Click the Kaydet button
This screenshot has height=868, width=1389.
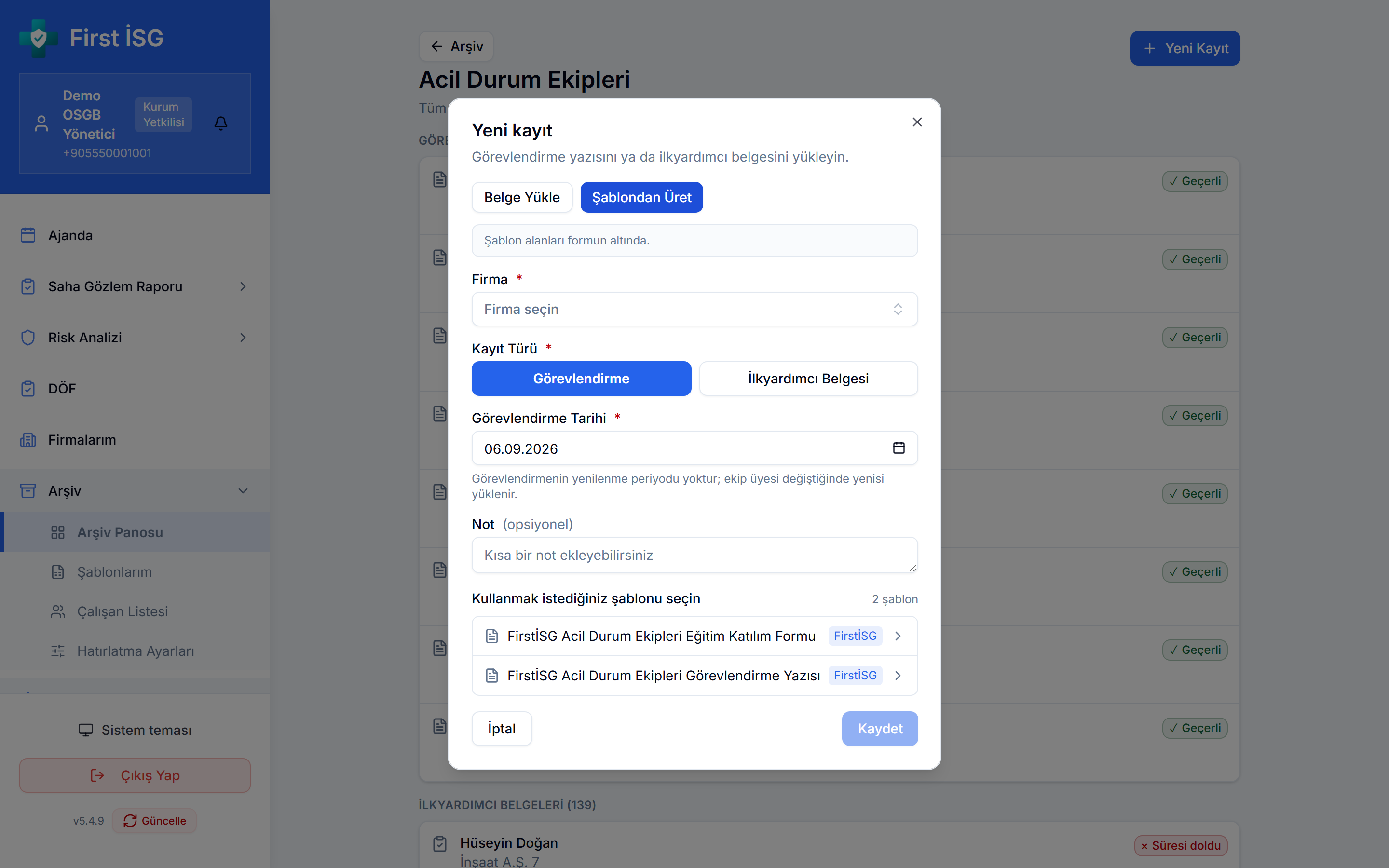coord(880,729)
